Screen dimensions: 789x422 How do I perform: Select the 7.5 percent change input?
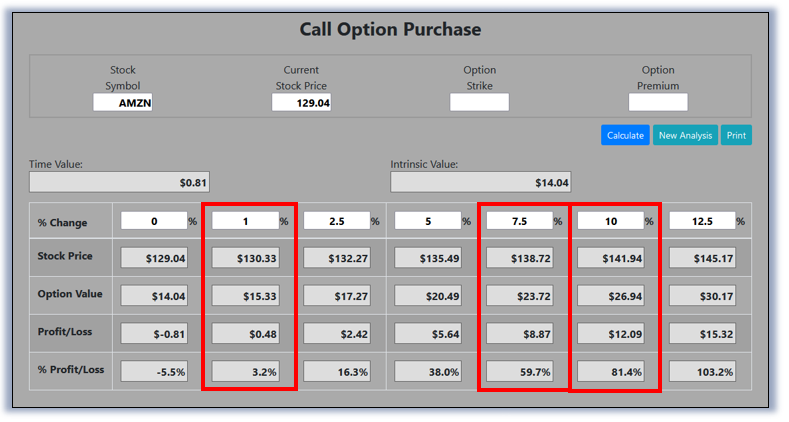519,221
